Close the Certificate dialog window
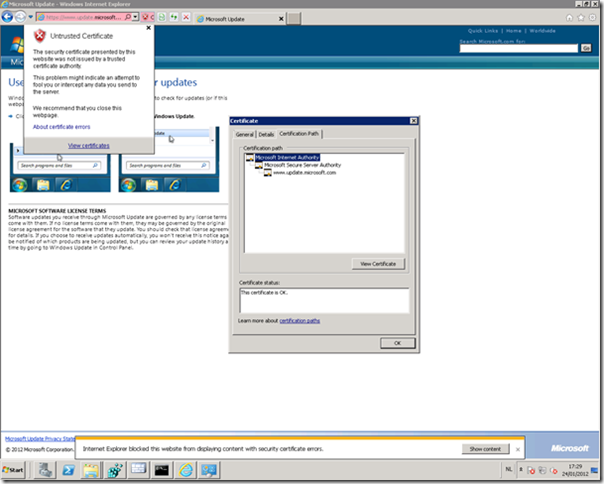The height and width of the screenshot is (484, 604). click(413, 121)
